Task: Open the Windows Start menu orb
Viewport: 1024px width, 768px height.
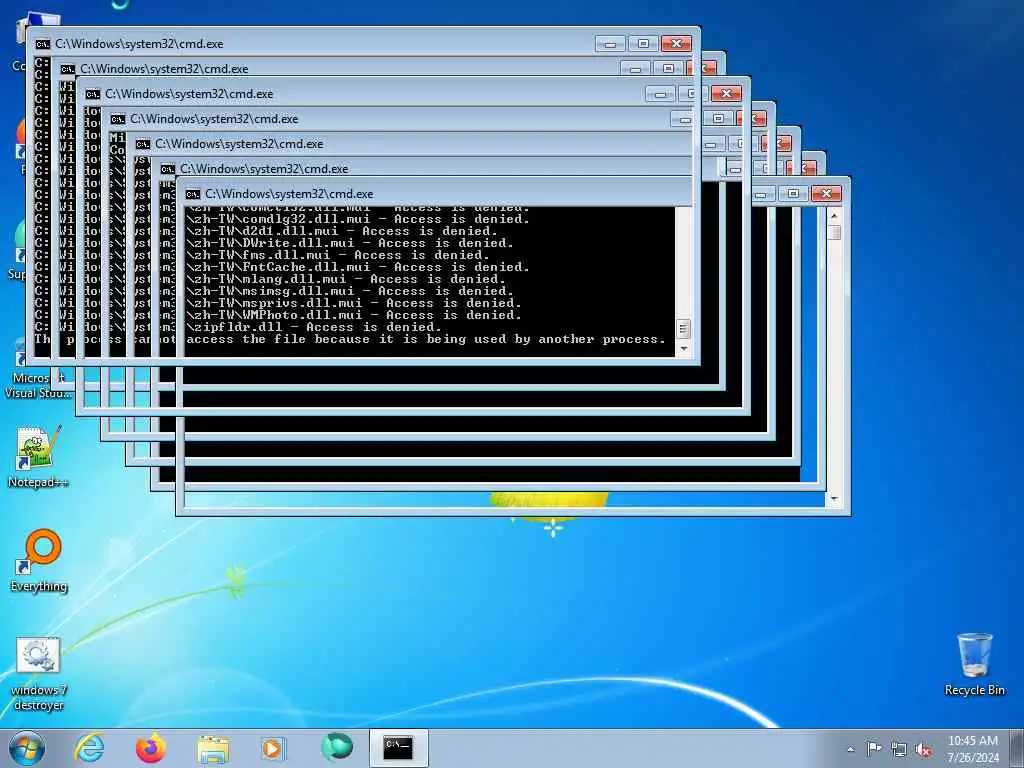Action: [27, 748]
